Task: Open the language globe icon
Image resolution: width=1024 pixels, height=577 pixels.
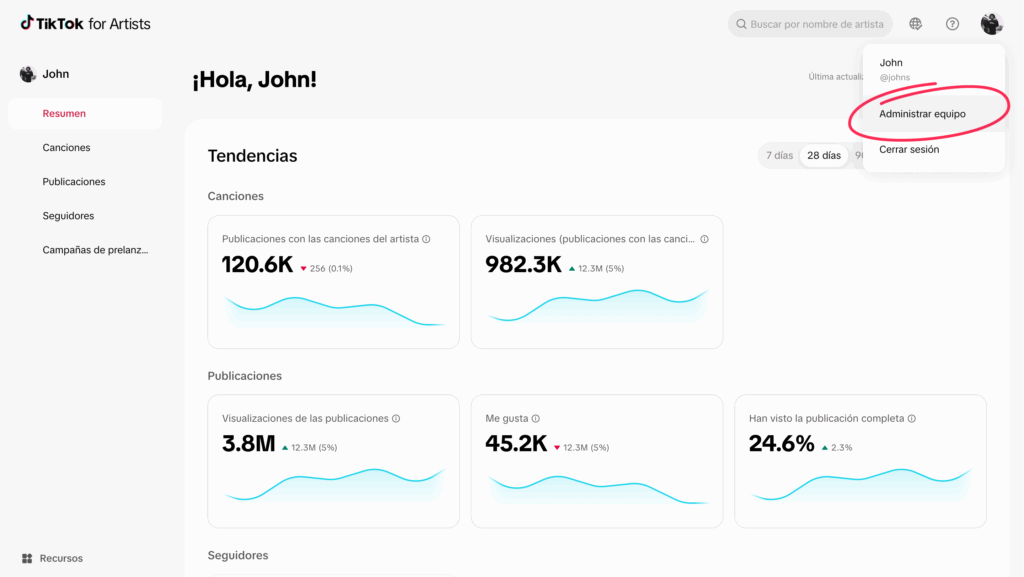Action: pyautogui.click(x=916, y=24)
